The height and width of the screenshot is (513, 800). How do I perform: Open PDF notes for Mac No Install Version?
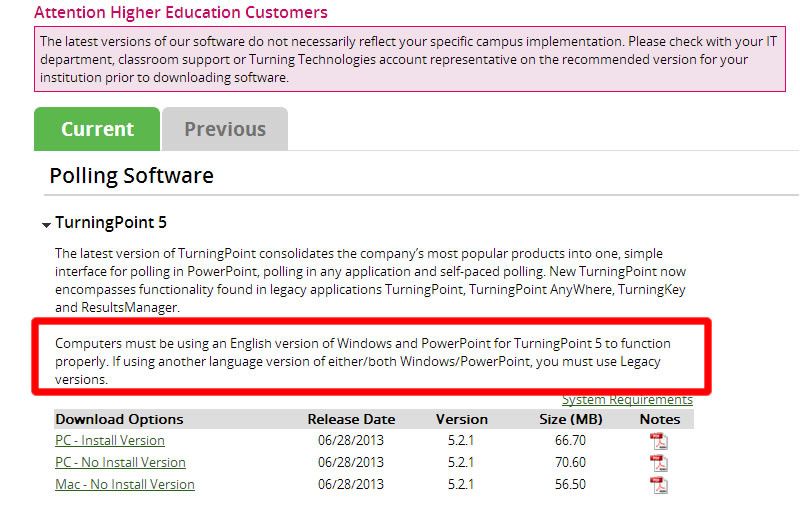click(658, 485)
